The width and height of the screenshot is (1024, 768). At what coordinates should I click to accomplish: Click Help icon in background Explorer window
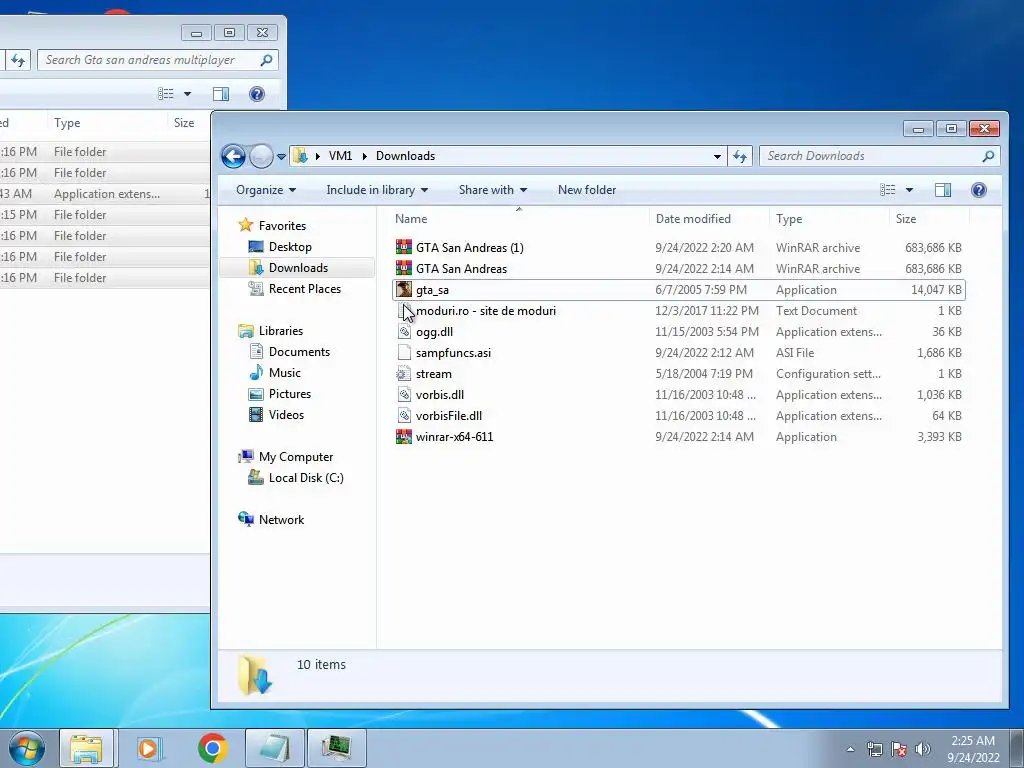(257, 94)
